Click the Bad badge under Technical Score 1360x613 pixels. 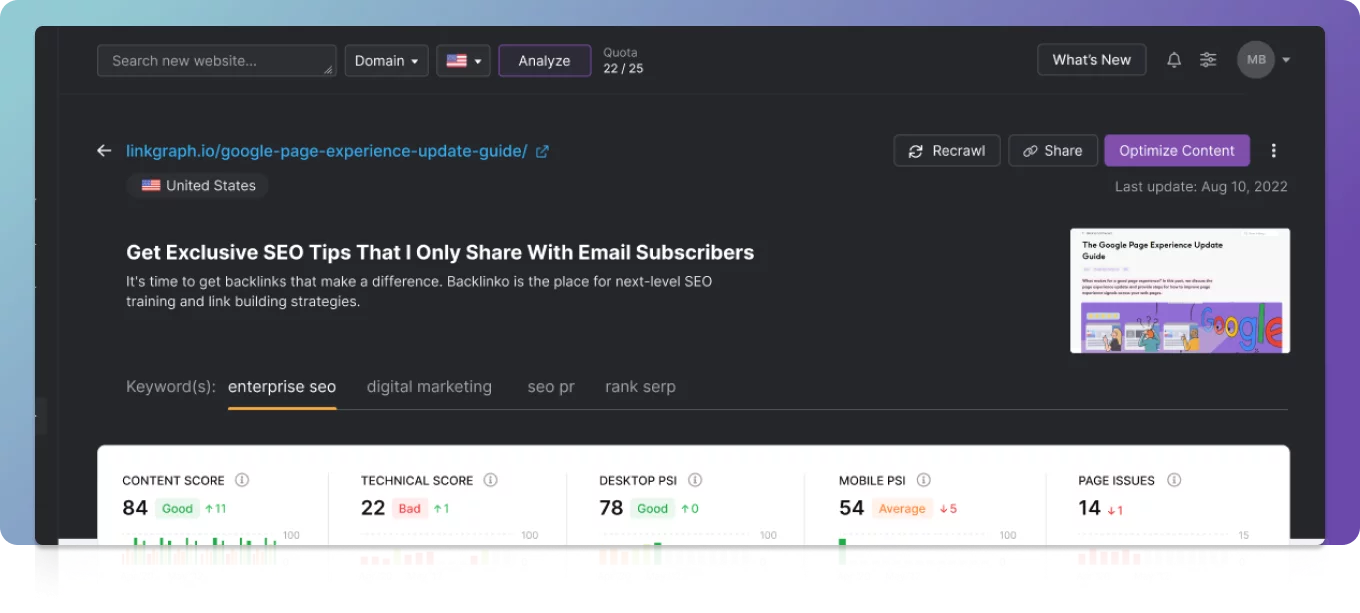[x=410, y=508]
